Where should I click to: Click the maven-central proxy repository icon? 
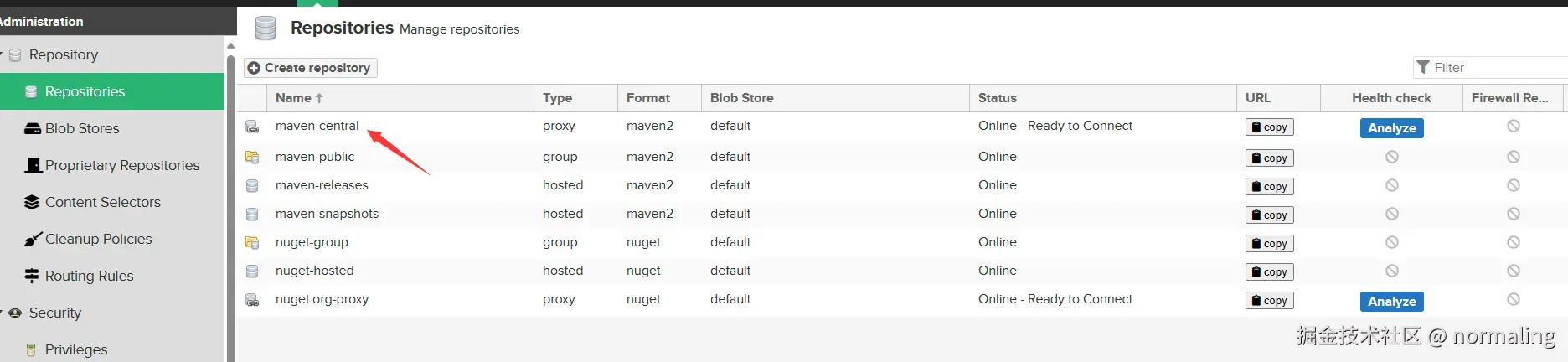pos(251,127)
